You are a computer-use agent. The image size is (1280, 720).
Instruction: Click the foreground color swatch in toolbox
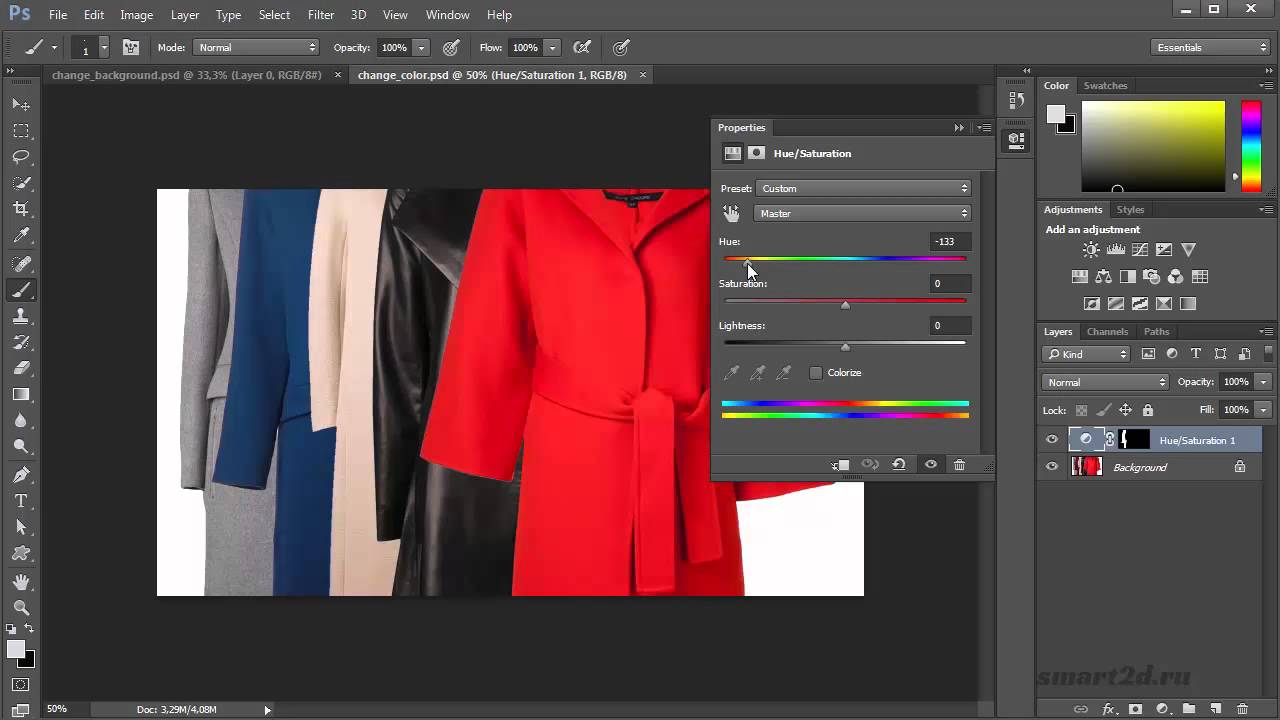[x=16, y=650]
